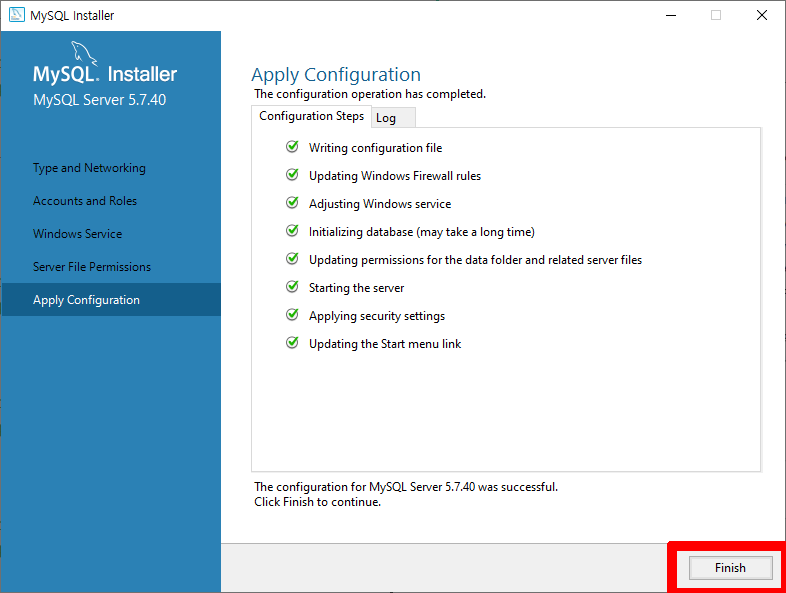The image size is (786, 593).
Task: Click 'Updating permissions for the data folder' text
Action: [x=475, y=260]
